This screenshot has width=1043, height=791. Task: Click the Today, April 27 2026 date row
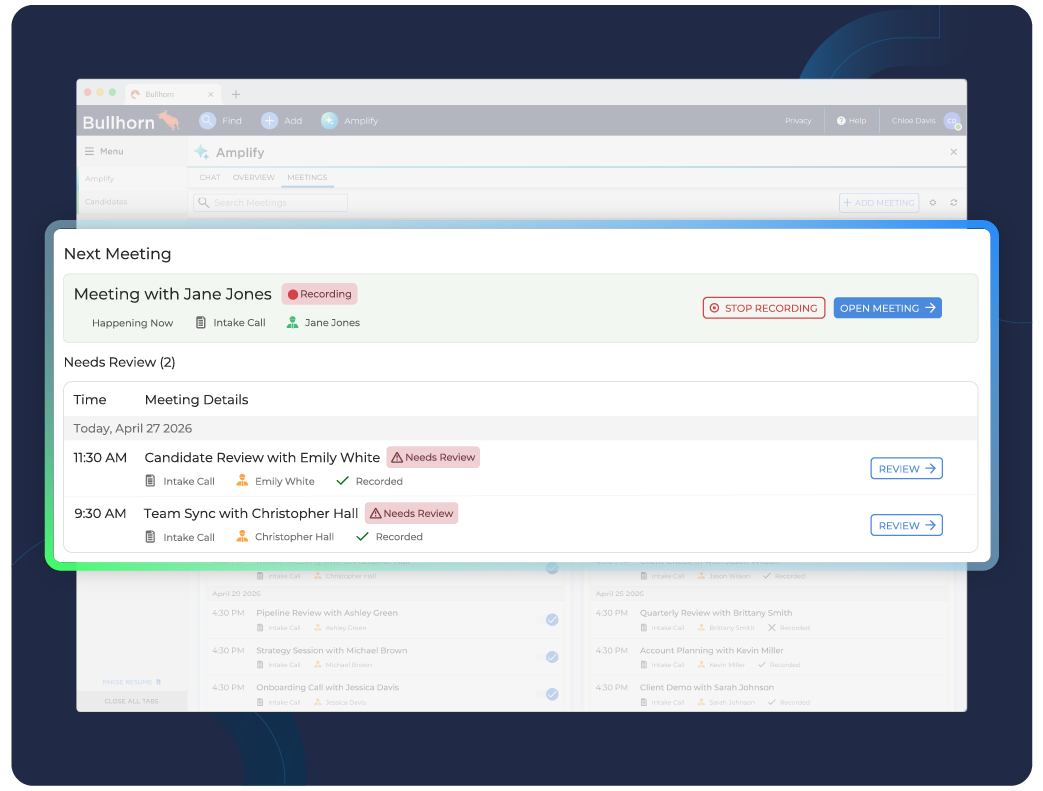(520, 428)
